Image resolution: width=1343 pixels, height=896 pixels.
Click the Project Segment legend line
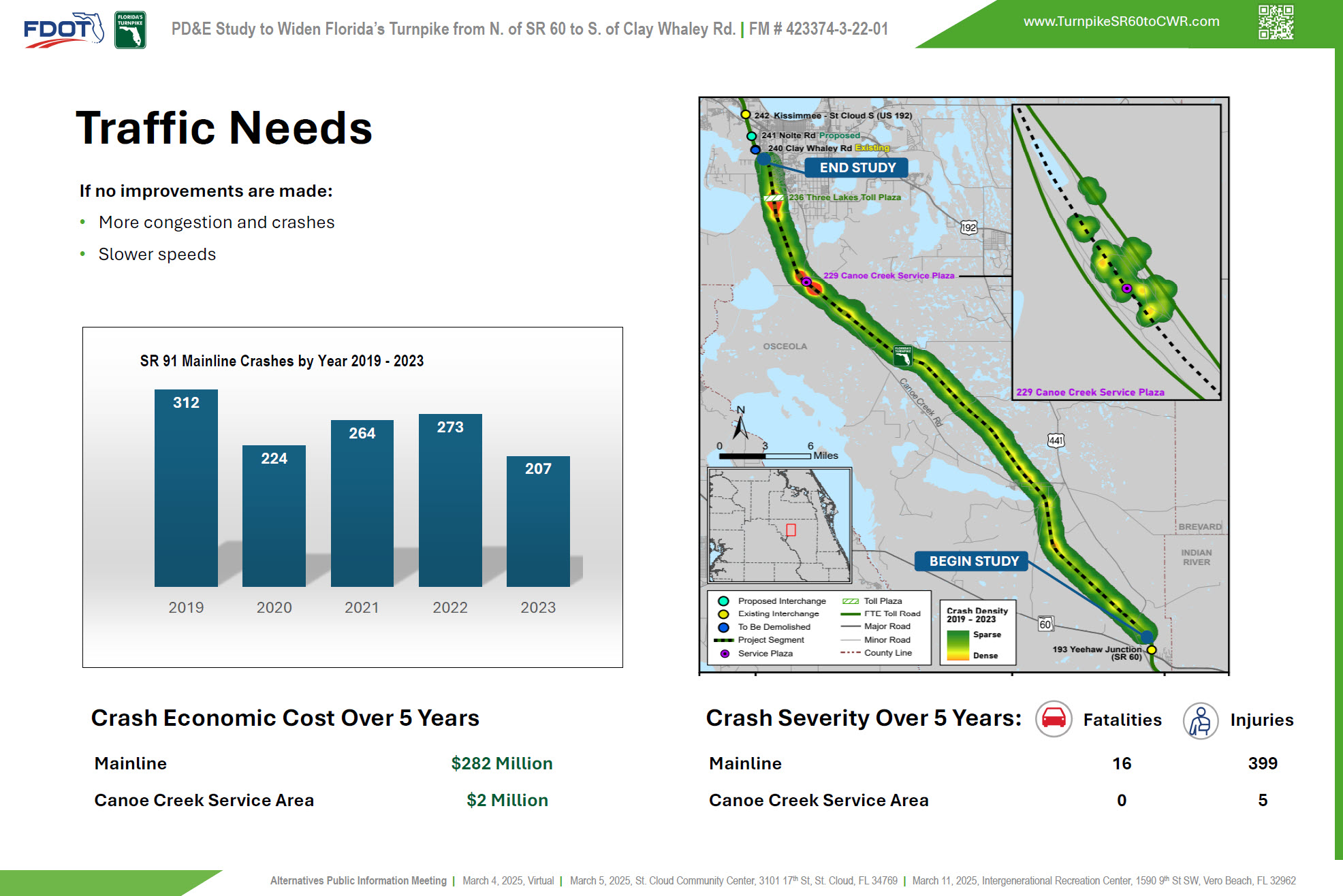723,640
